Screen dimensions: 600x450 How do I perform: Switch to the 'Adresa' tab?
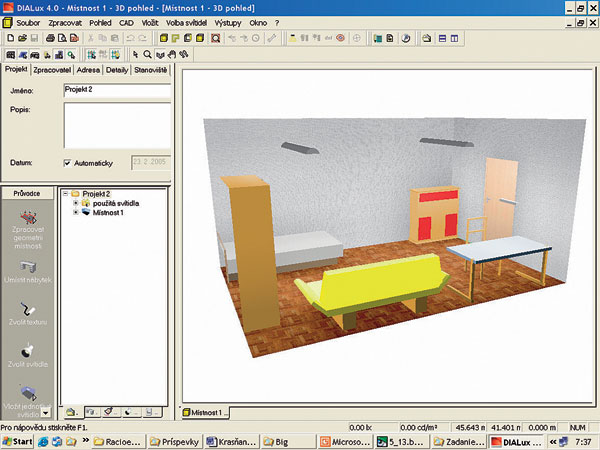pyautogui.click(x=87, y=70)
